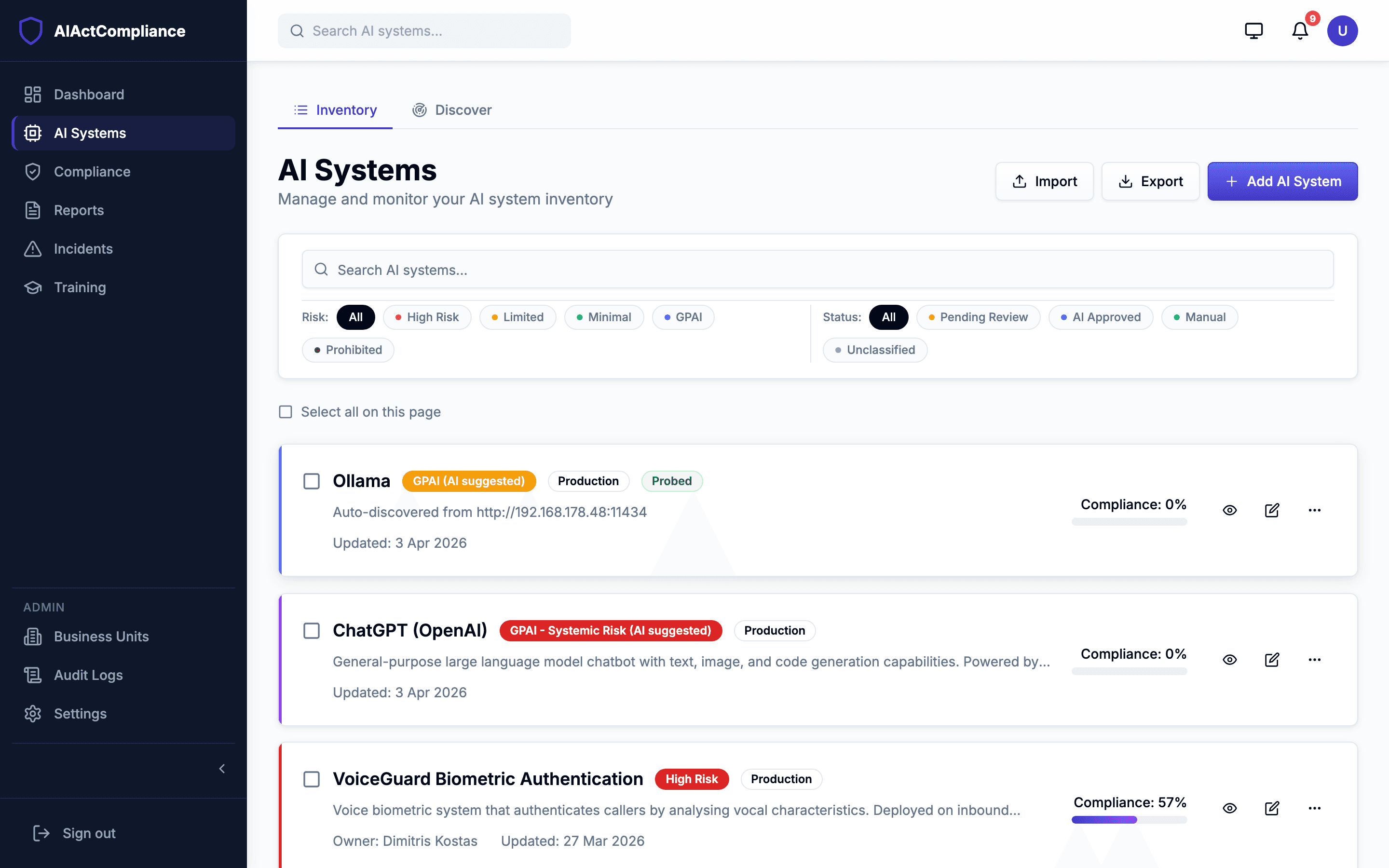Click the Add AI System button
Viewport: 1389px width, 868px height.
click(x=1283, y=181)
